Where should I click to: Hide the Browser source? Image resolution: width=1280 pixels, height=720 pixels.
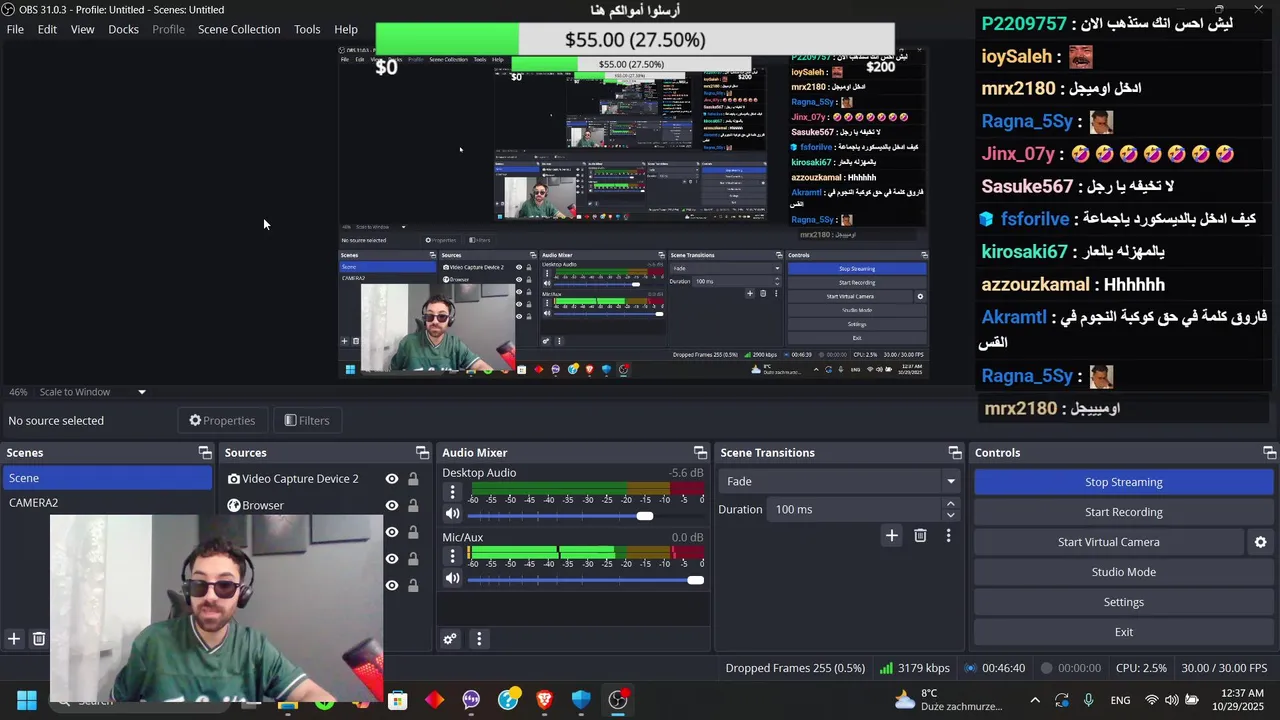click(x=392, y=505)
